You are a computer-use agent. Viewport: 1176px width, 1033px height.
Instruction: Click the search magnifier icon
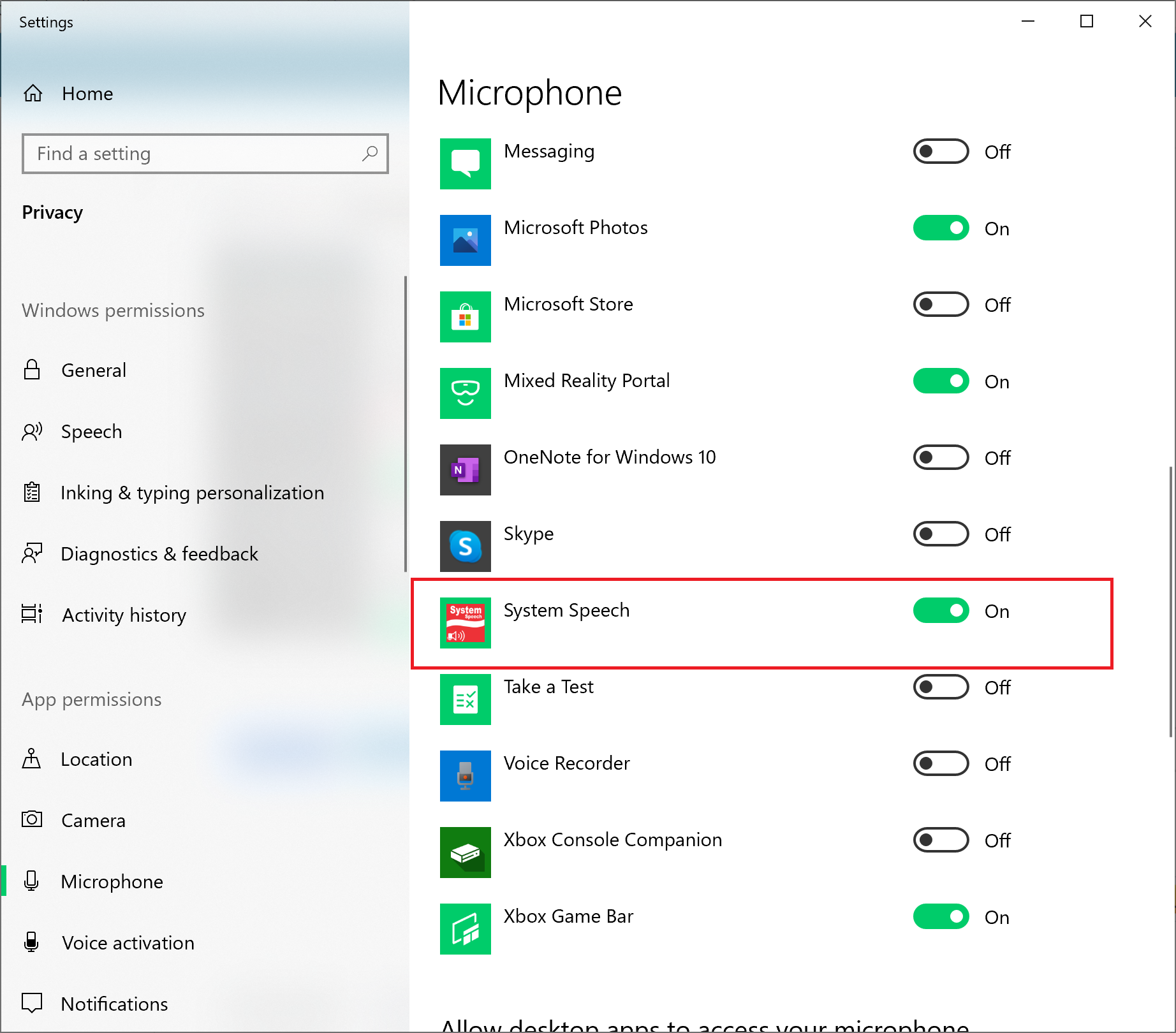tap(370, 154)
